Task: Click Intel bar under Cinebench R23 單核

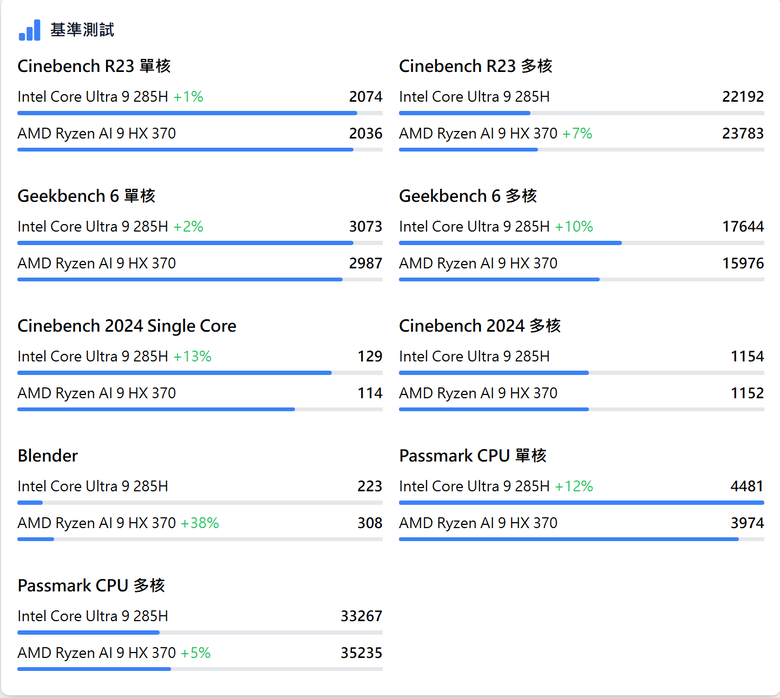Action: coord(200,113)
